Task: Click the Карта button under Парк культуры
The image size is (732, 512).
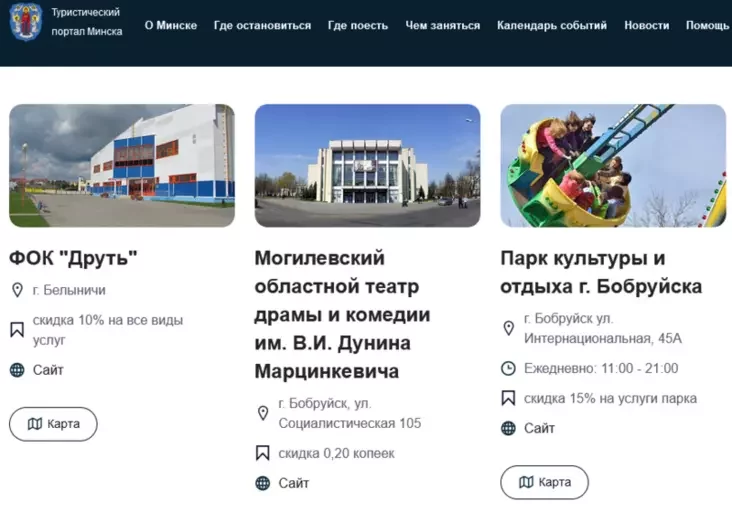Action: tap(544, 482)
